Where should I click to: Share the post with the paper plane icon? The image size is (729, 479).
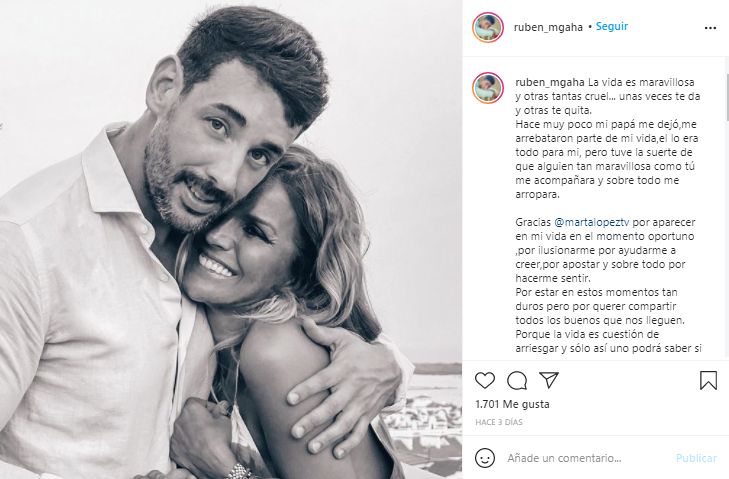click(549, 380)
